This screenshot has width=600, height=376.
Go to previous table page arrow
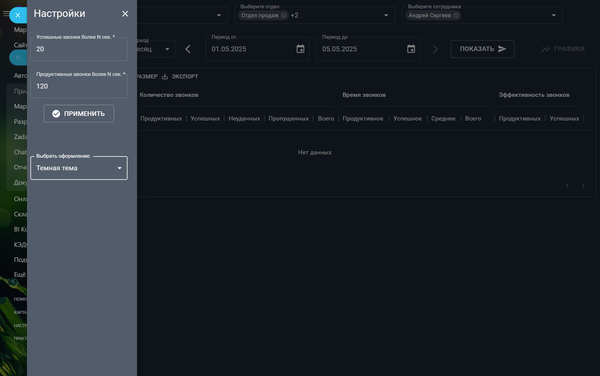[x=567, y=186]
